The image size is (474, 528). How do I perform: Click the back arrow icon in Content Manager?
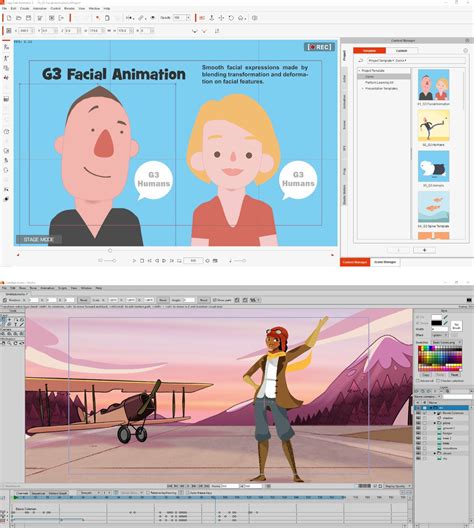click(361, 61)
